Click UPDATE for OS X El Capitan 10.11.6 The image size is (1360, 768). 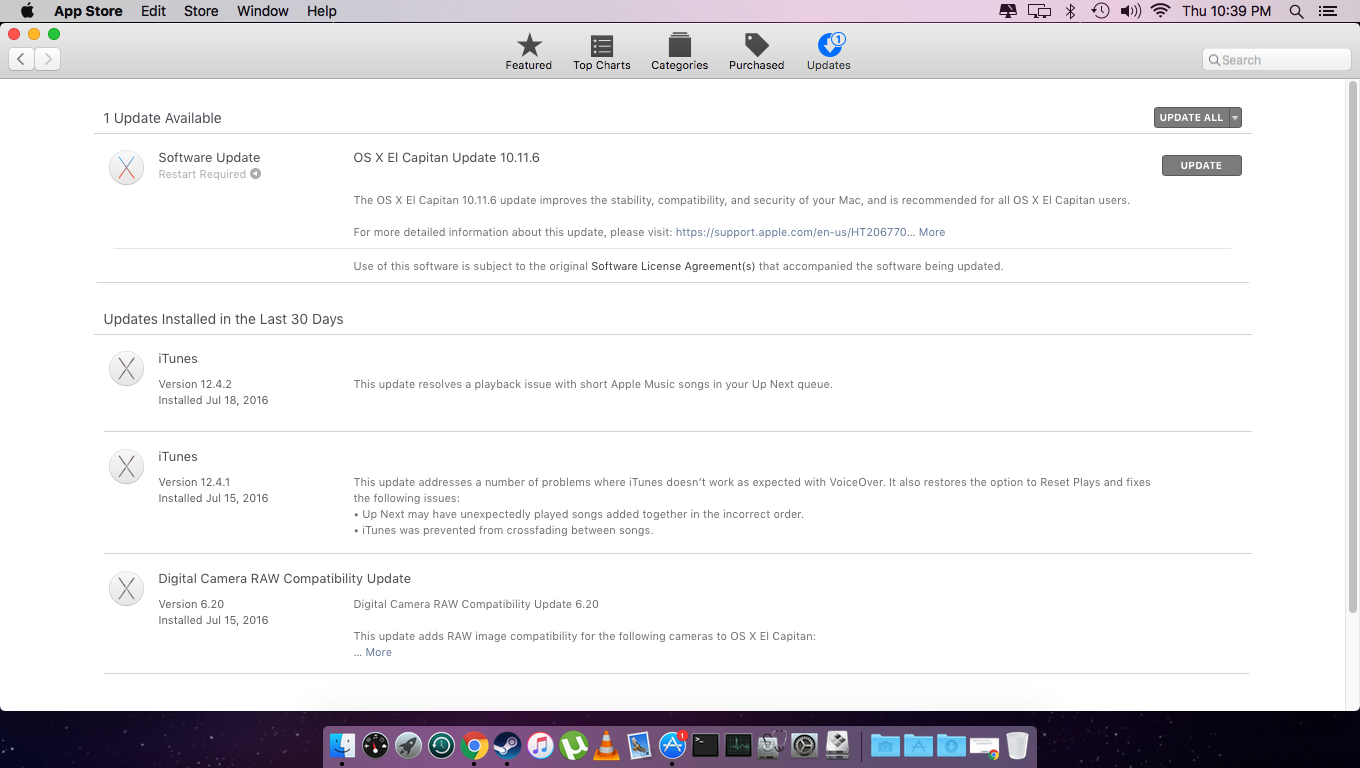tap(1201, 165)
